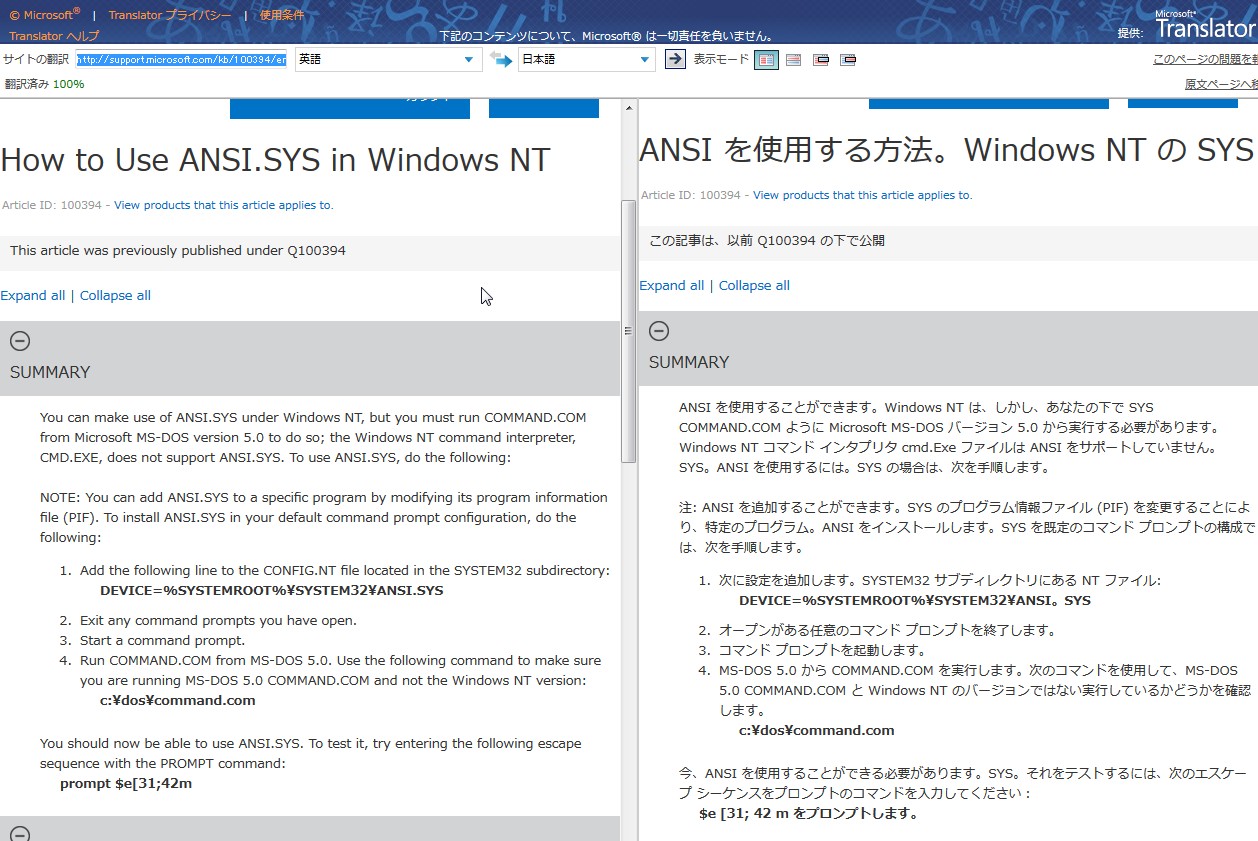Select fourth display mode icon, translation with hover
The width and height of the screenshot is (1258, 841).
tap(848, 59)
